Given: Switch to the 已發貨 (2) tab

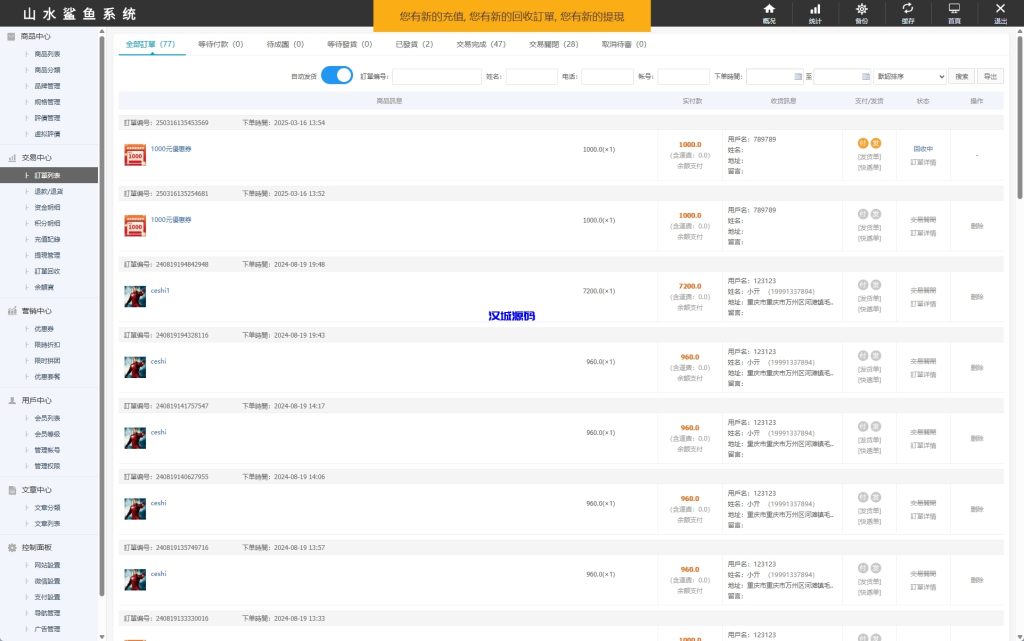Looking at the screenshot, I should pos(415,44).
